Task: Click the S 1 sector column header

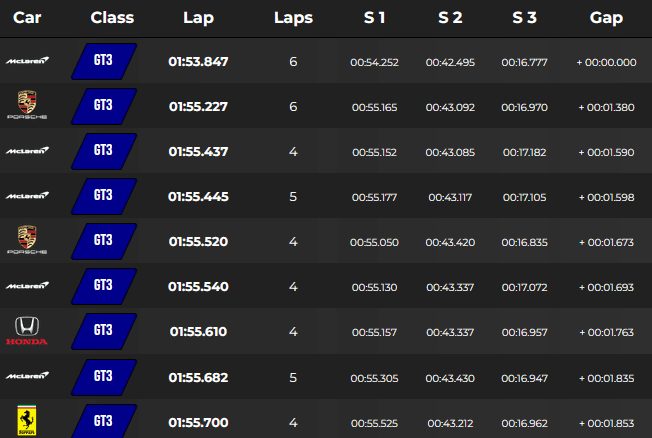Action: [374, 17]
